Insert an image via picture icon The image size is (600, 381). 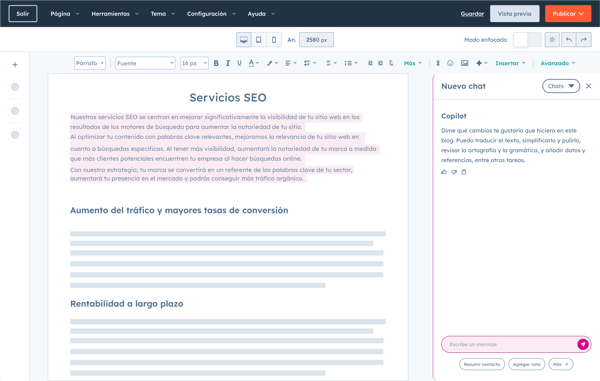465,63
